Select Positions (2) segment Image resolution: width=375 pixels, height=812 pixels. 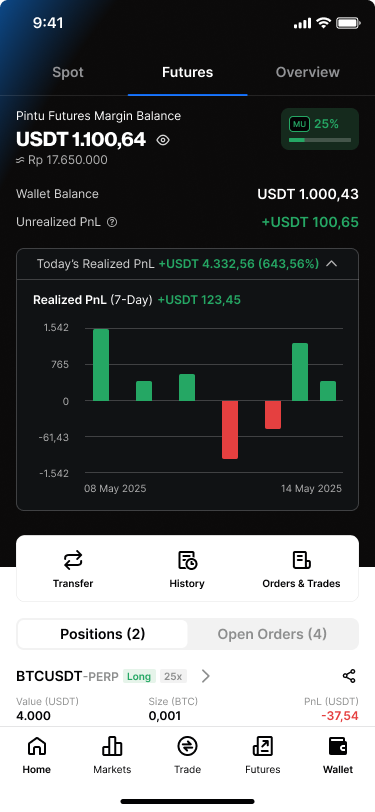103,634
